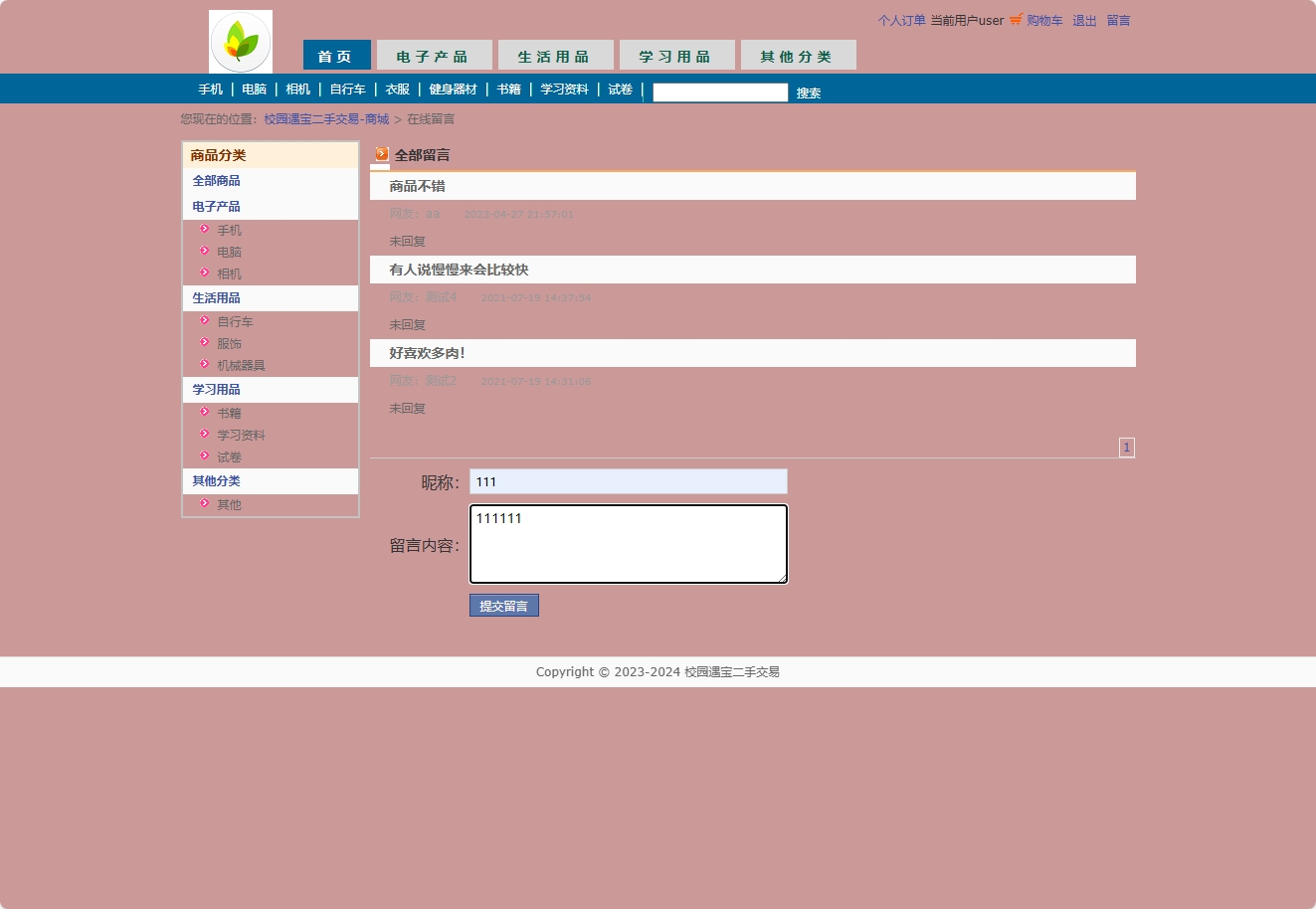This screenshot has height=909, width=1316.
Task: Go to page 1 of messages
Action: pos(1126,448)
